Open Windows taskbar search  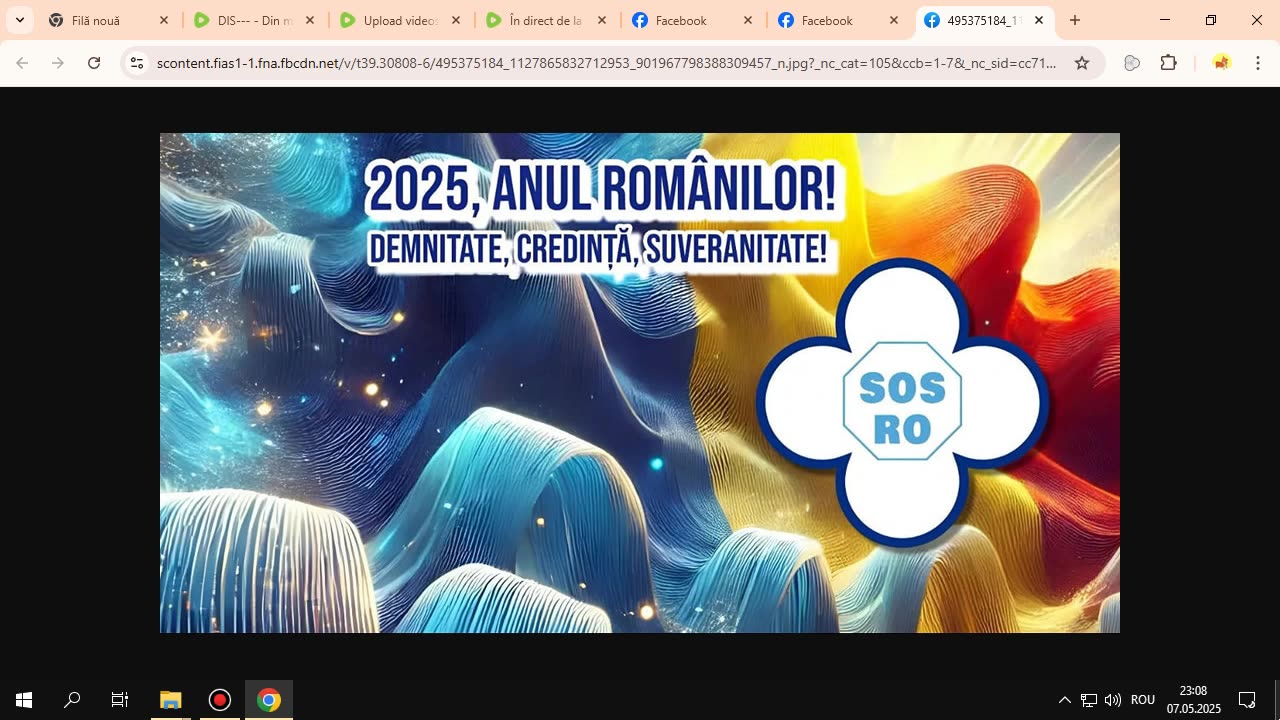(72, 700)
